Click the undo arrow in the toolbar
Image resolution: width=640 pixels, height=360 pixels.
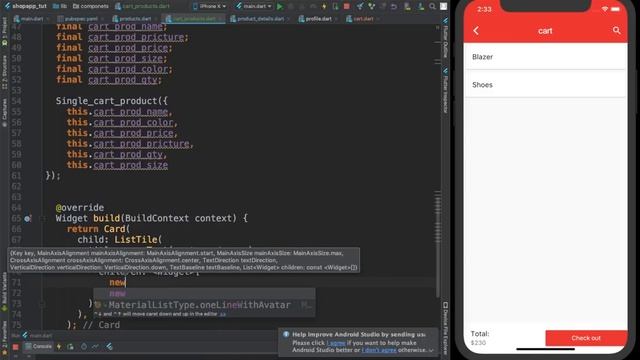(x=393, y=7)
